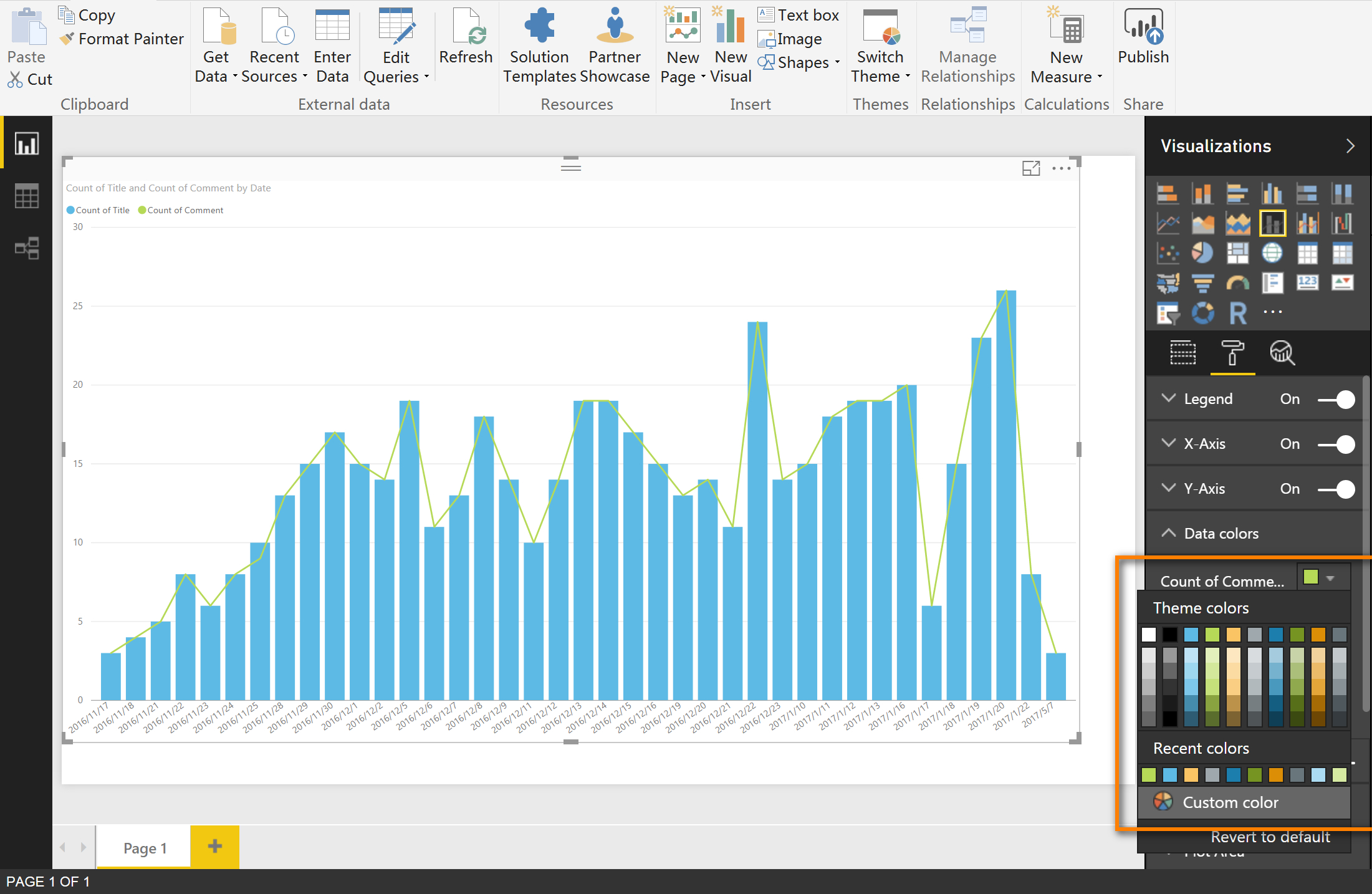Image resolution: width=1372 pixels, height=894 pixels.
Task: Pick the first green recent color swatch
Action: [1149, 775]
